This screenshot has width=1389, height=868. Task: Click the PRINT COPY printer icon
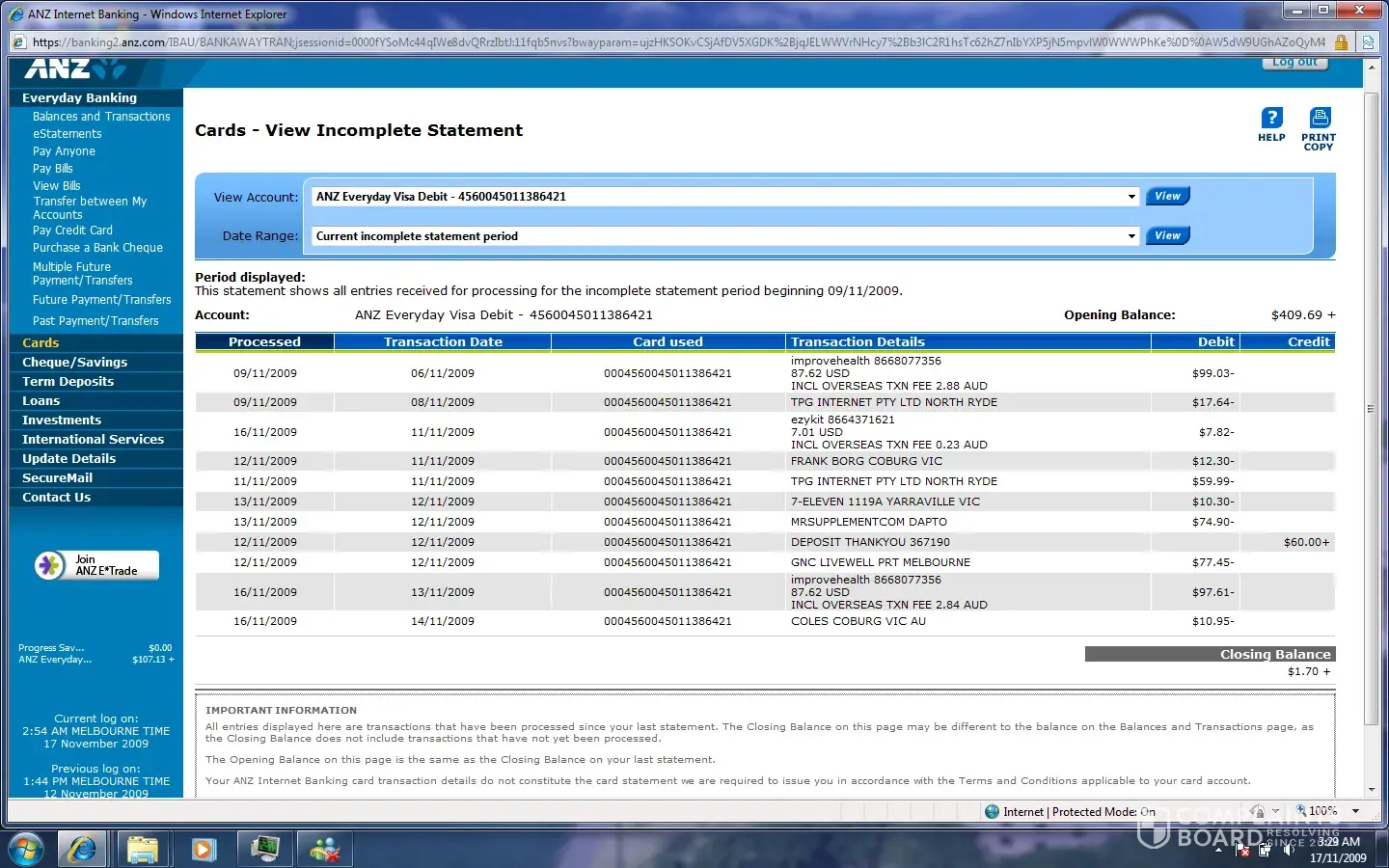coord(1319,119)
